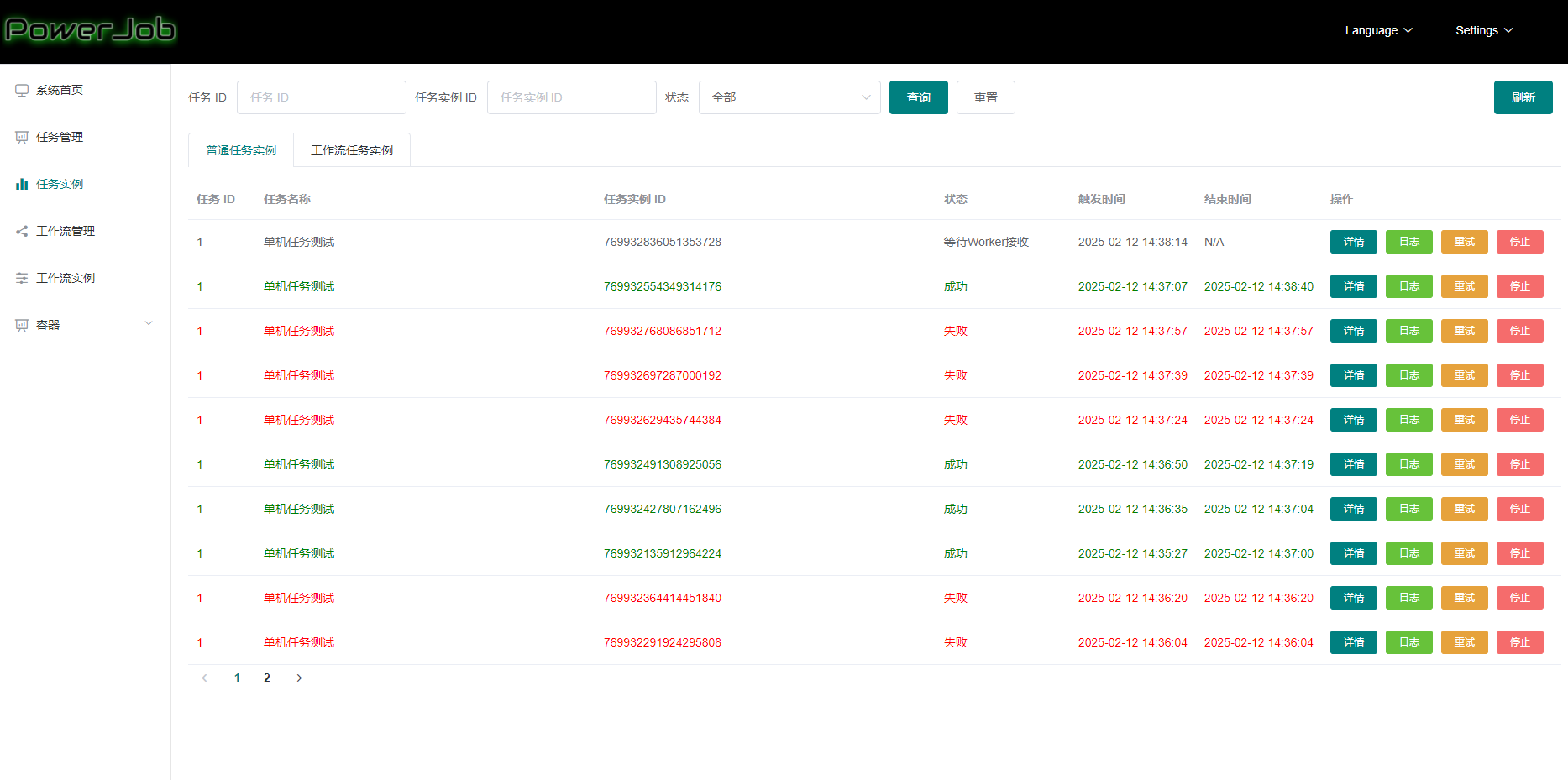Click the 查询 search button

918,98
